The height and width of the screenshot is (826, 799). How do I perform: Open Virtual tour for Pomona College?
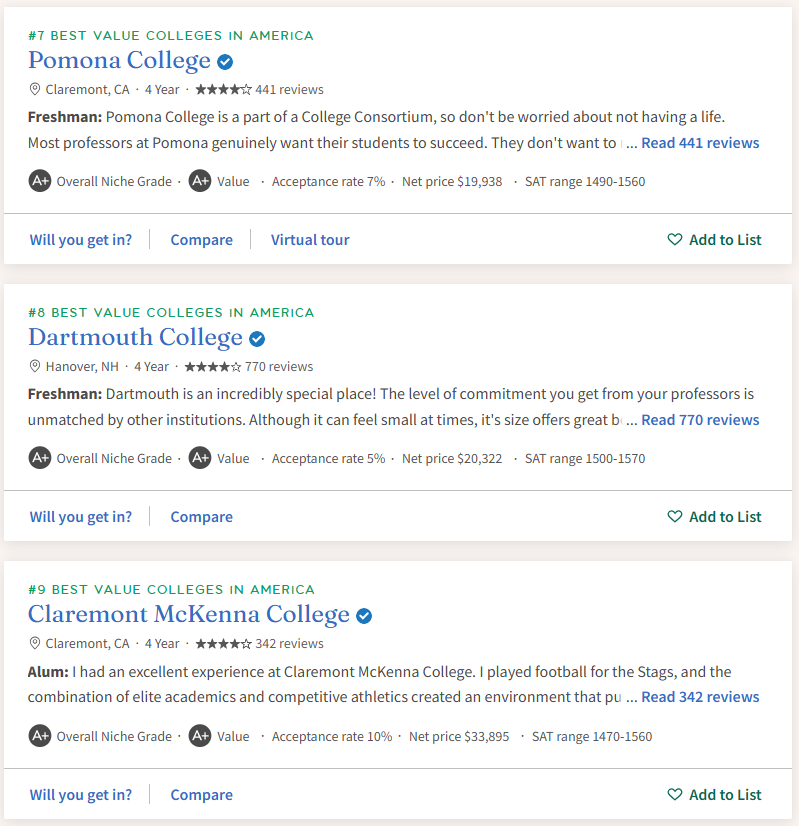[310, 240]
